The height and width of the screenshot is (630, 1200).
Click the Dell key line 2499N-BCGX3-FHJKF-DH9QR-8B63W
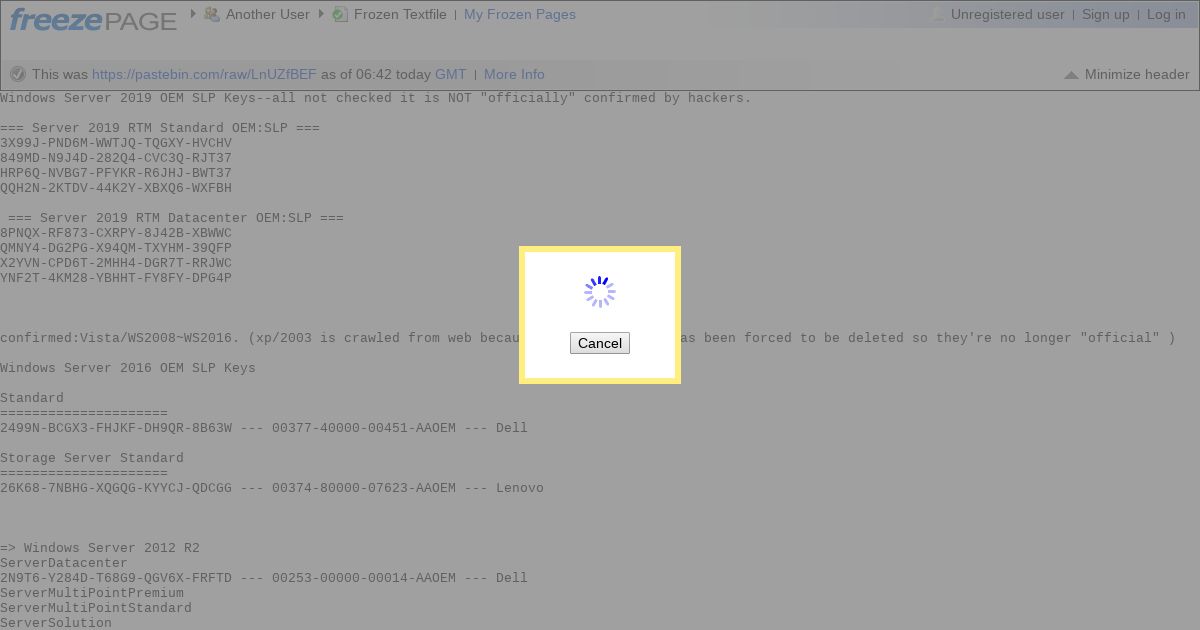(264, 428)
